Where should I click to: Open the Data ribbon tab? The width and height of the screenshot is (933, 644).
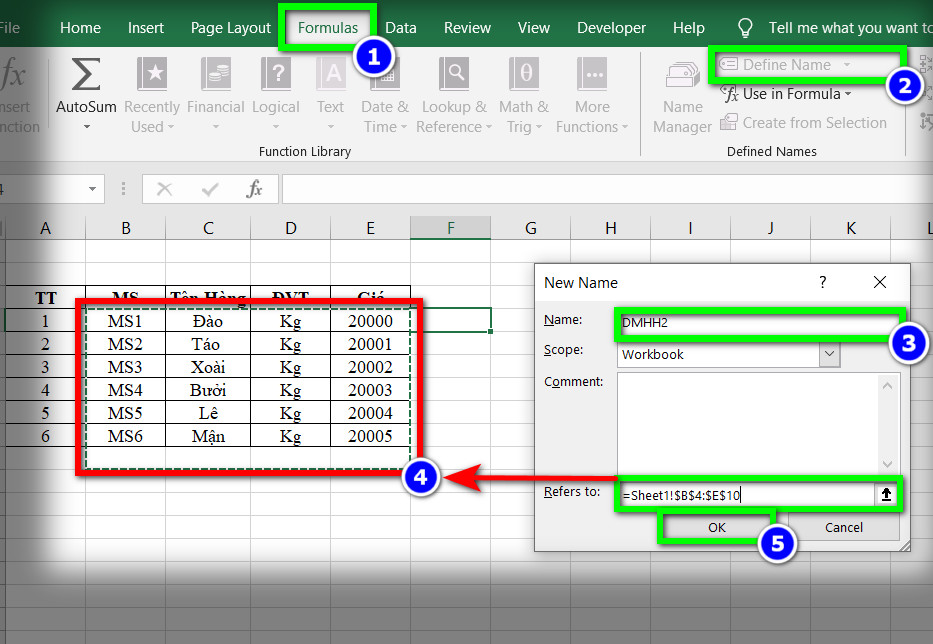[x=400, y=27]
